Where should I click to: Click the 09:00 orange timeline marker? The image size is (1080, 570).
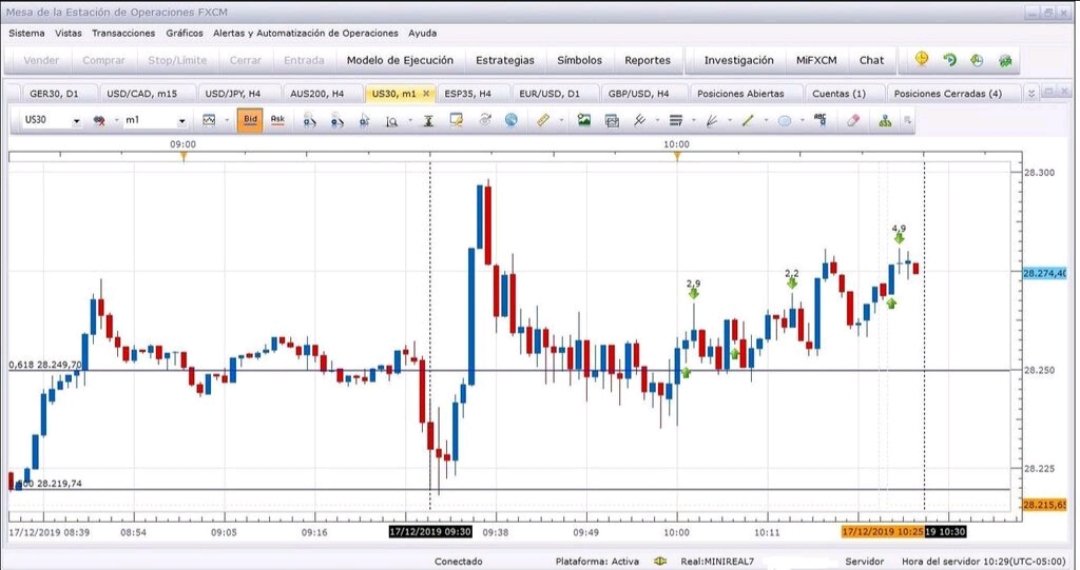(183, 156)
